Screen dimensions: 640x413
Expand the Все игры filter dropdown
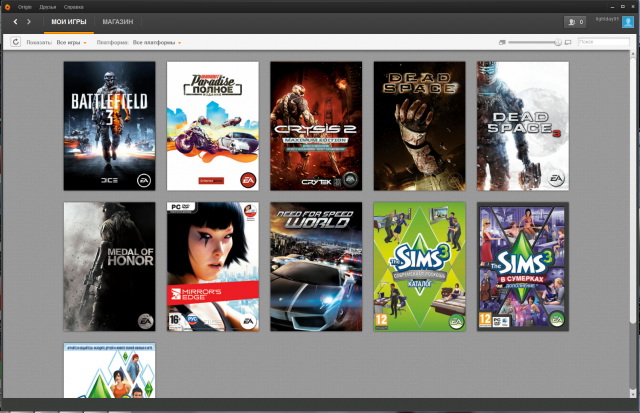click(71, 42)
